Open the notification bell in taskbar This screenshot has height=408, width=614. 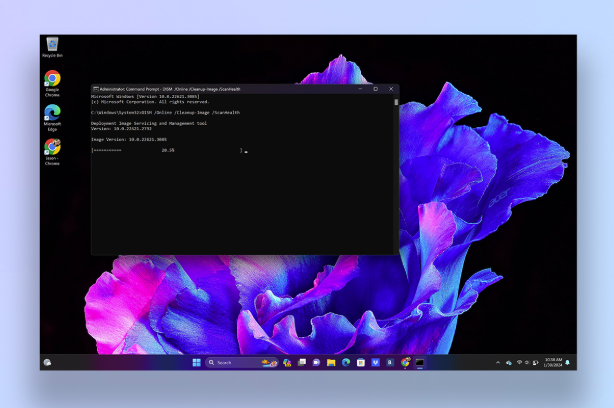click(568, 362)
